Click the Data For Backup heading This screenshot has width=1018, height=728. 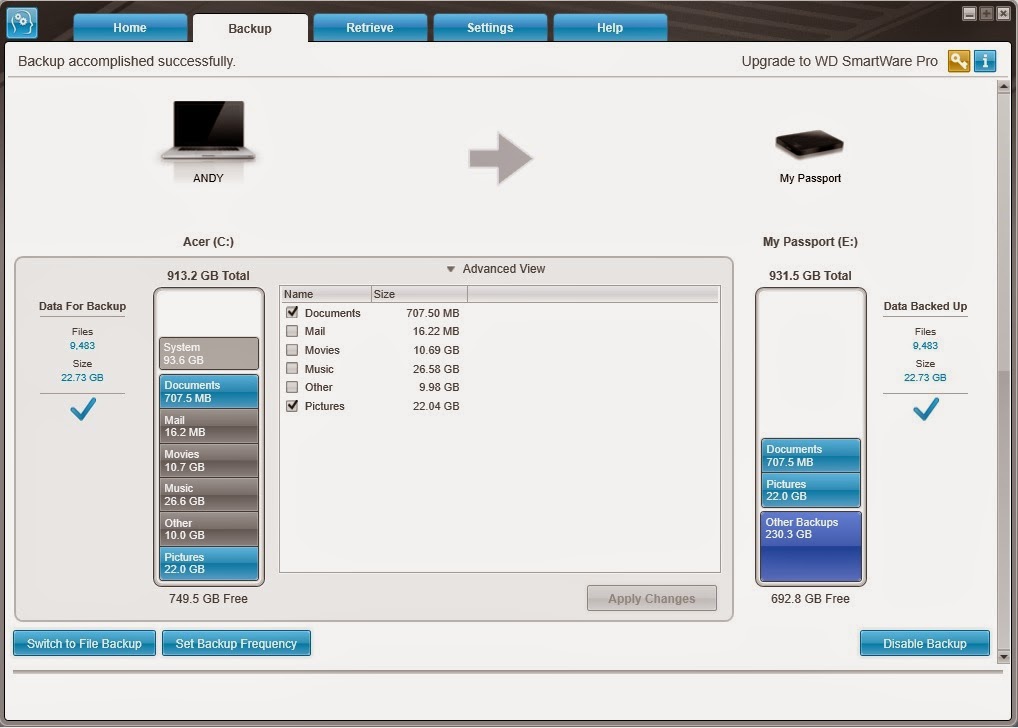82,306
